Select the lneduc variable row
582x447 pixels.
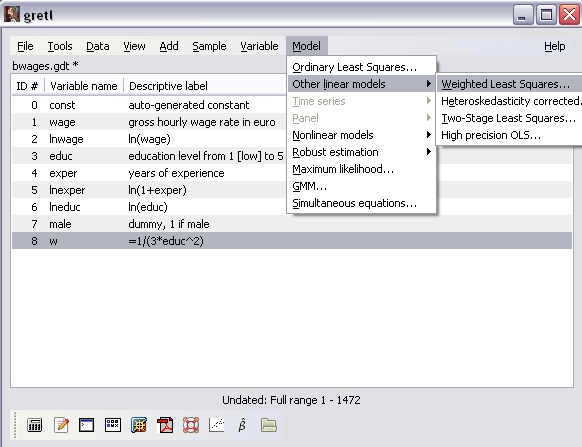[291, 207]
